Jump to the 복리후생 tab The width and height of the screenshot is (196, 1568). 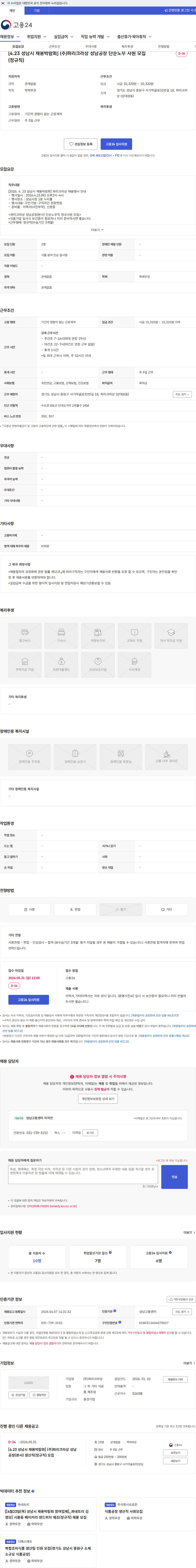127,46
